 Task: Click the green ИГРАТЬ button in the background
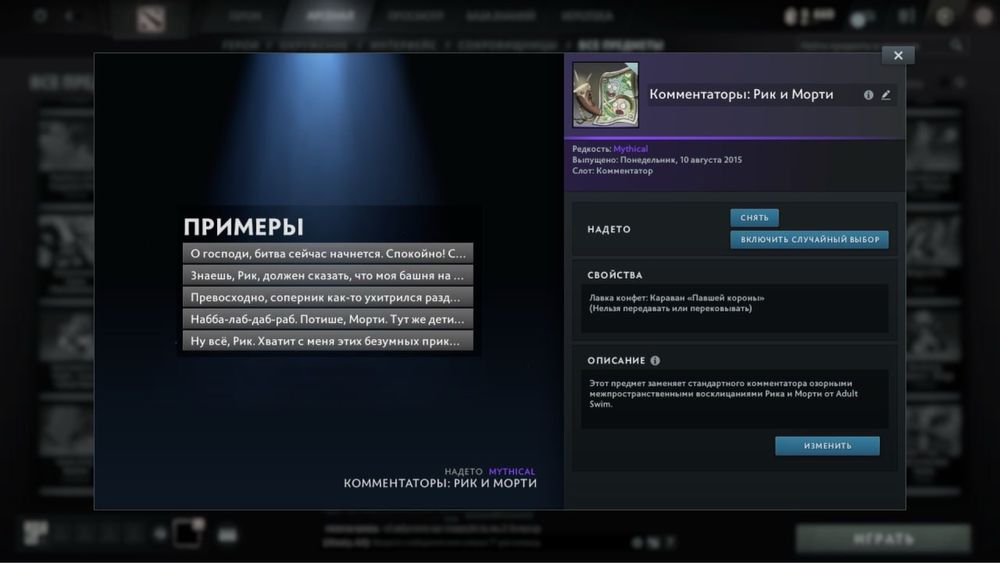coord(883,539)
